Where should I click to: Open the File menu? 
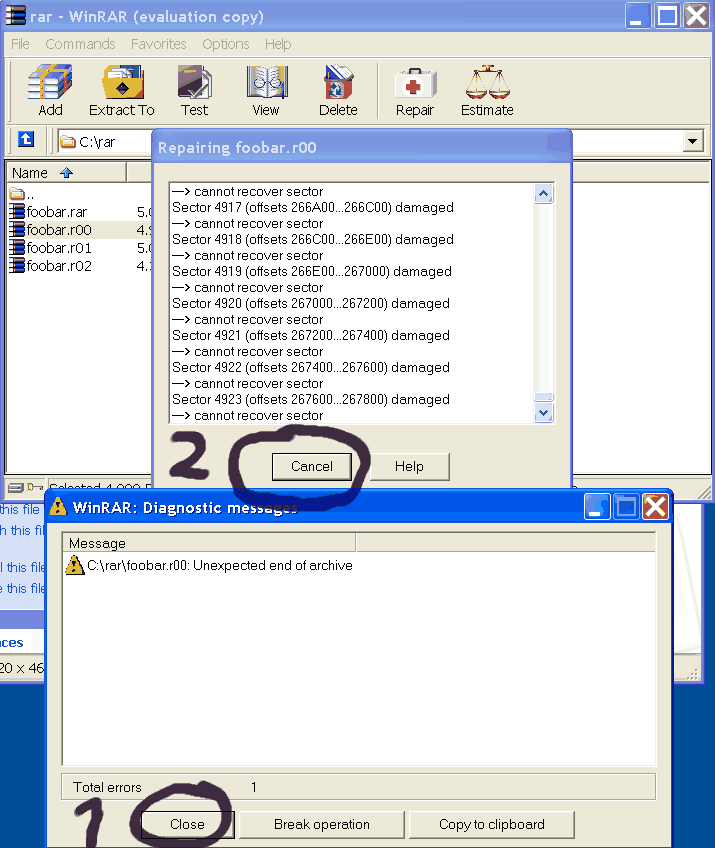20,44
